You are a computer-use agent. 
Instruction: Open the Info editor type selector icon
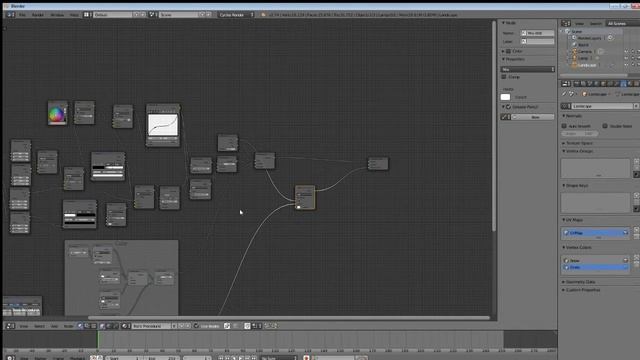coord(11,15)
